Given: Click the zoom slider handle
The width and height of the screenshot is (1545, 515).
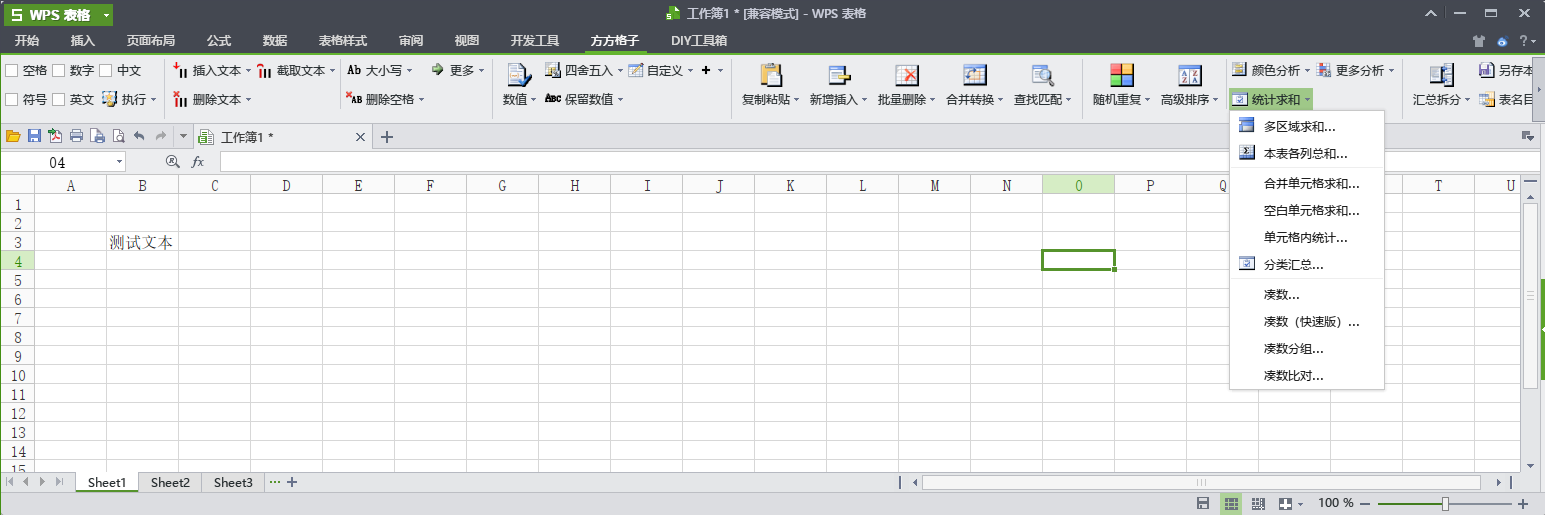Looking at the screenshot, I should [x=1445, y=503].
